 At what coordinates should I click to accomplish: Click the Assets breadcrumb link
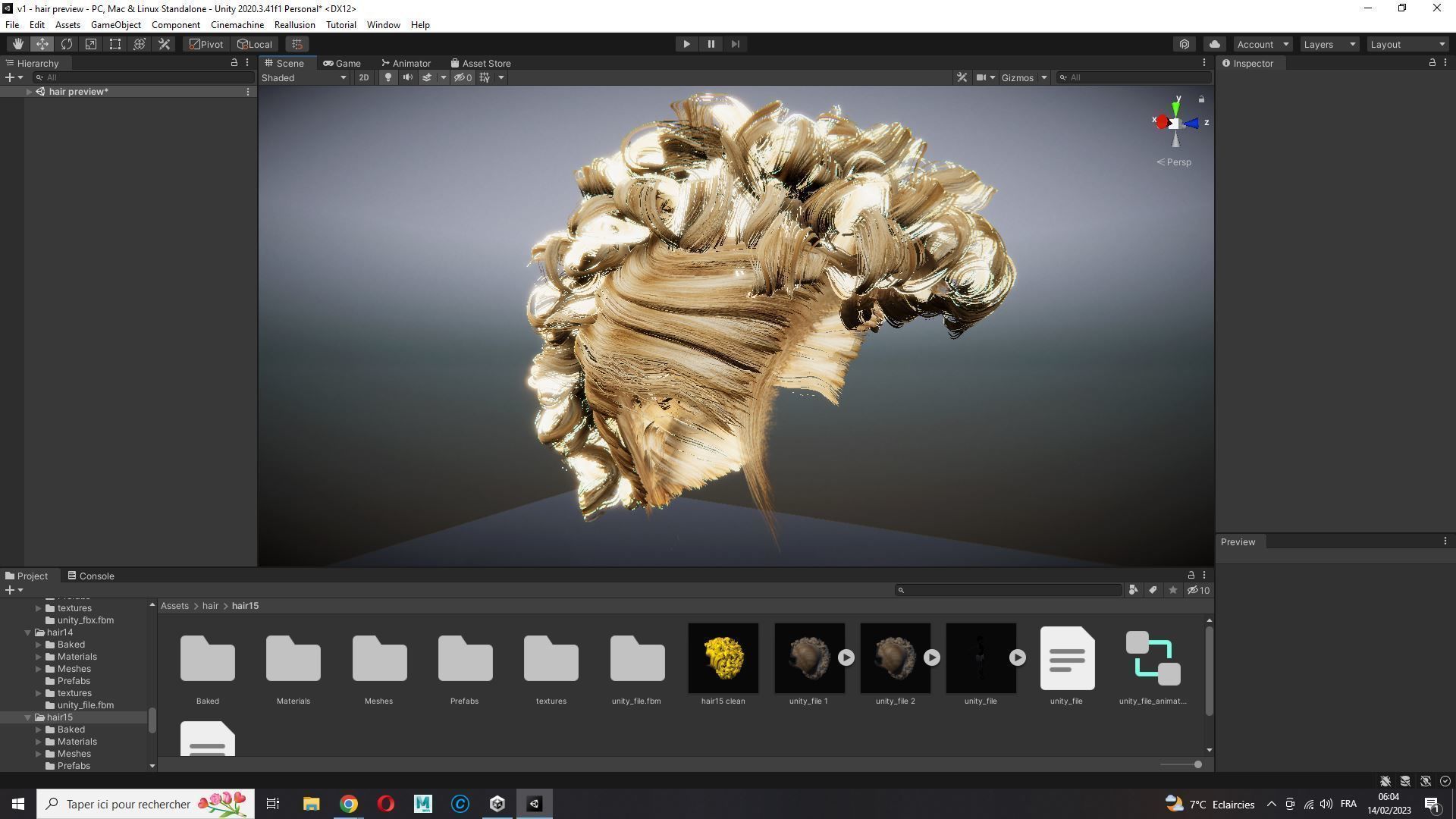[x=174, y=606]
